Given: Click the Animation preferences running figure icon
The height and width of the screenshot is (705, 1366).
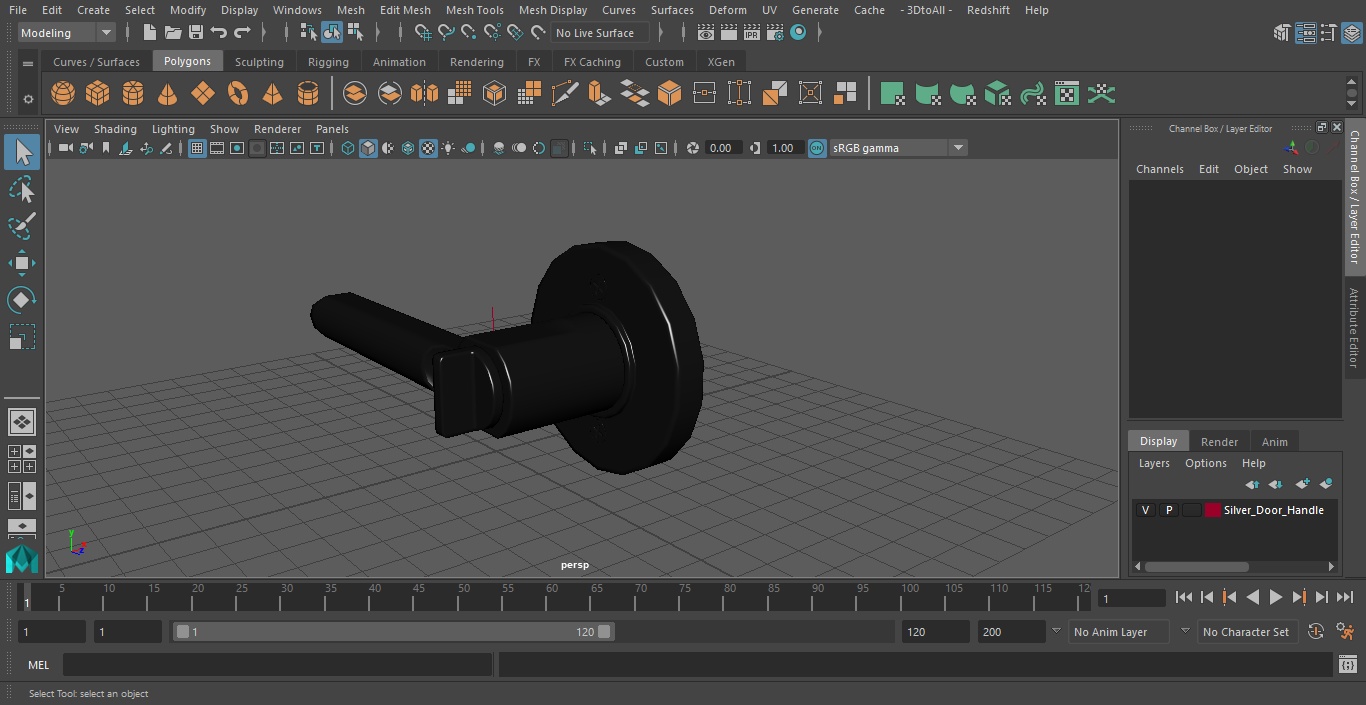Looking at the screenshot, I should pos(1346,632).
